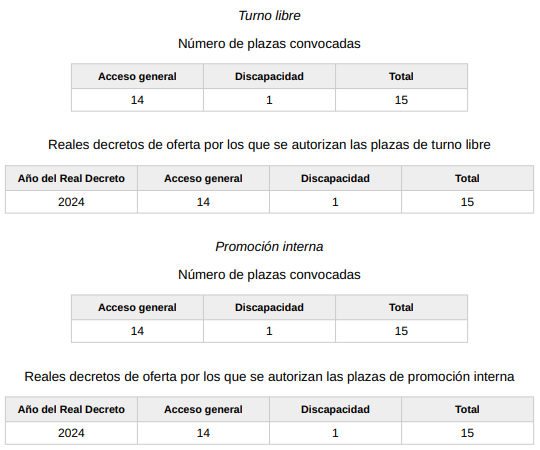
Task: Click Total 15 in turno libre decree table
Action: tap(467, 202)
